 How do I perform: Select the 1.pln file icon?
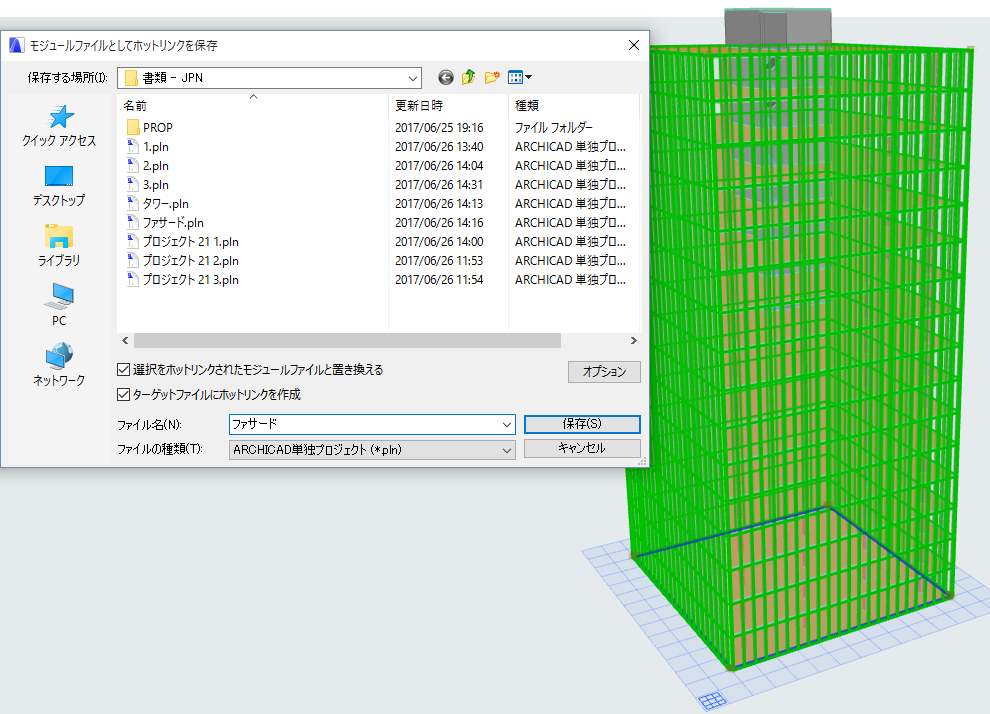pyautogui.click(x=133, y=146)
